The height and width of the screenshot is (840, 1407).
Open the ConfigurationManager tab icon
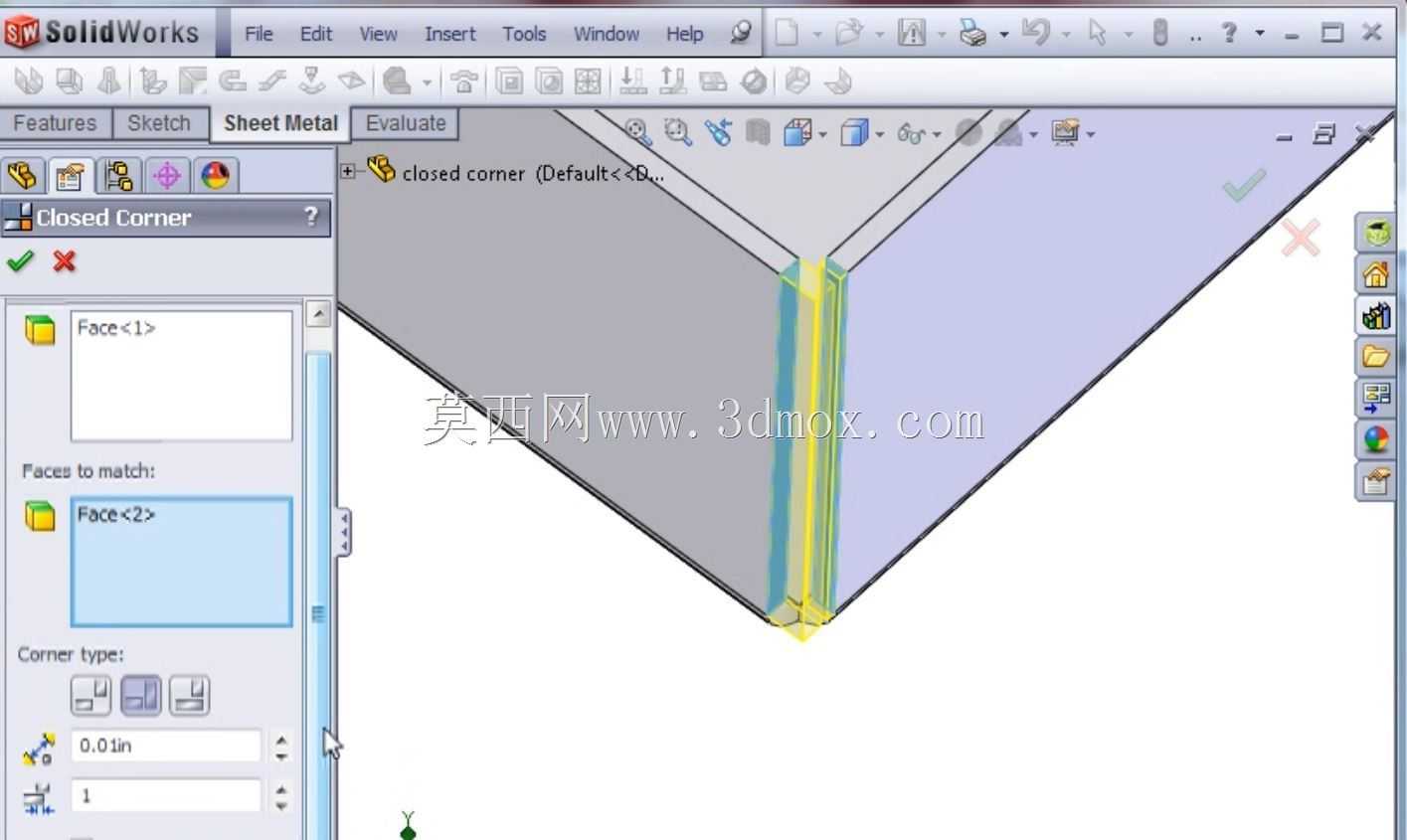tap(118, 176)
